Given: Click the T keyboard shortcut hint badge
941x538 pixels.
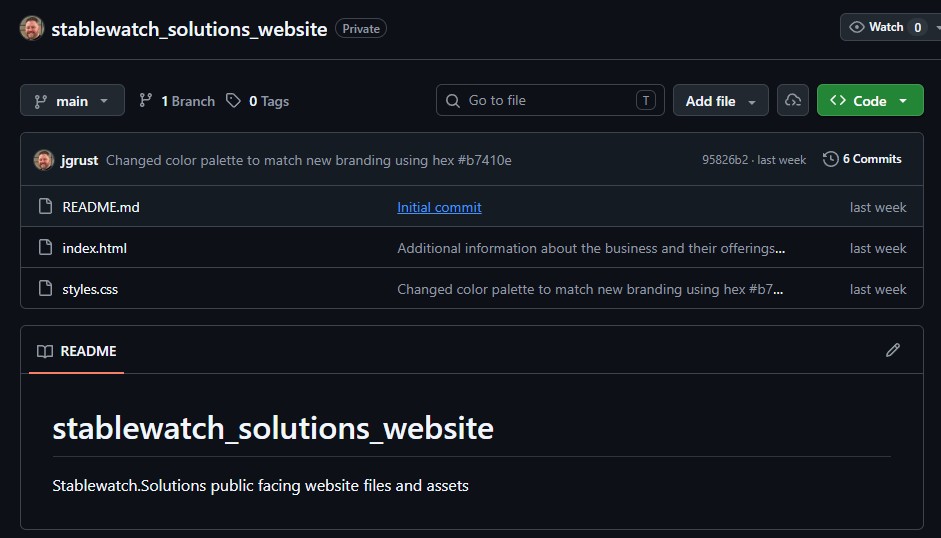Looking at the screenshot, I should click(x=646, y=100).
